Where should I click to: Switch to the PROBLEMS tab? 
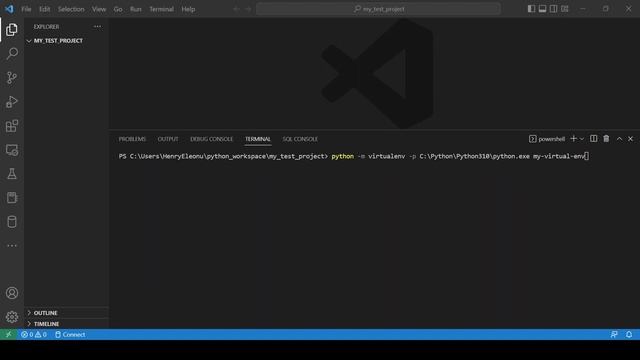point(132,139)
